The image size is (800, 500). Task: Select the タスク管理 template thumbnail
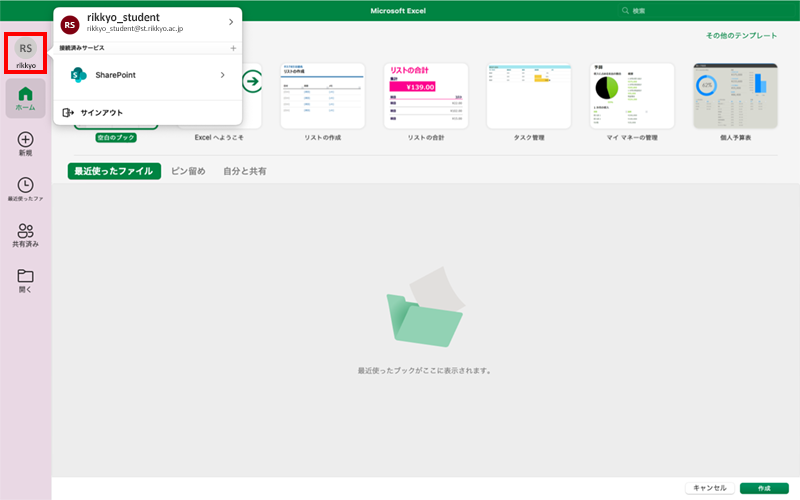(529, 96)
